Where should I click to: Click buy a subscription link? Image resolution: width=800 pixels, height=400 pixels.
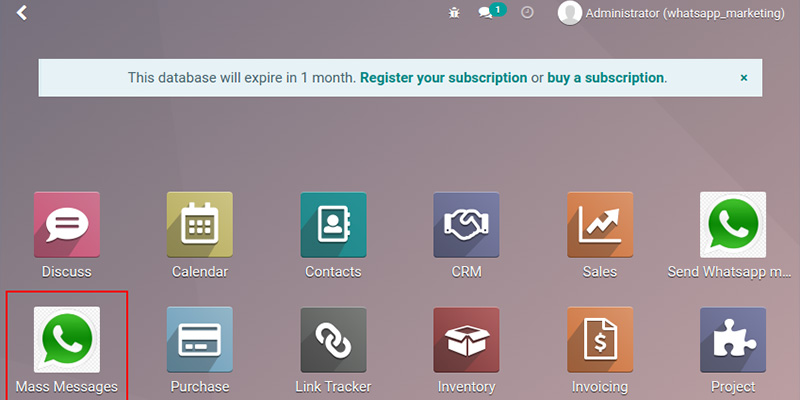coord(606,77)
